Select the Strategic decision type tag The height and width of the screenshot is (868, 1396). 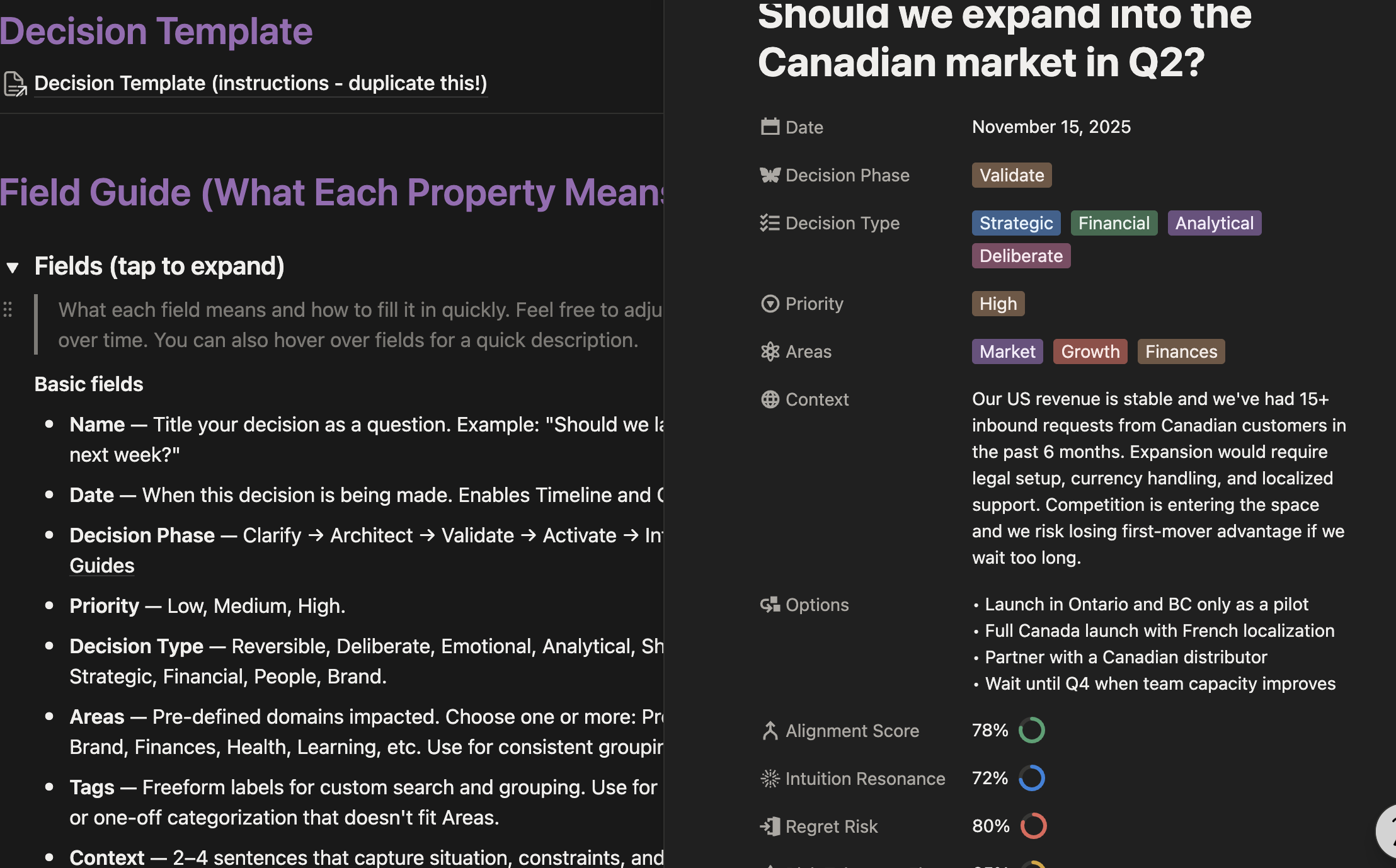click(1016, 223)
